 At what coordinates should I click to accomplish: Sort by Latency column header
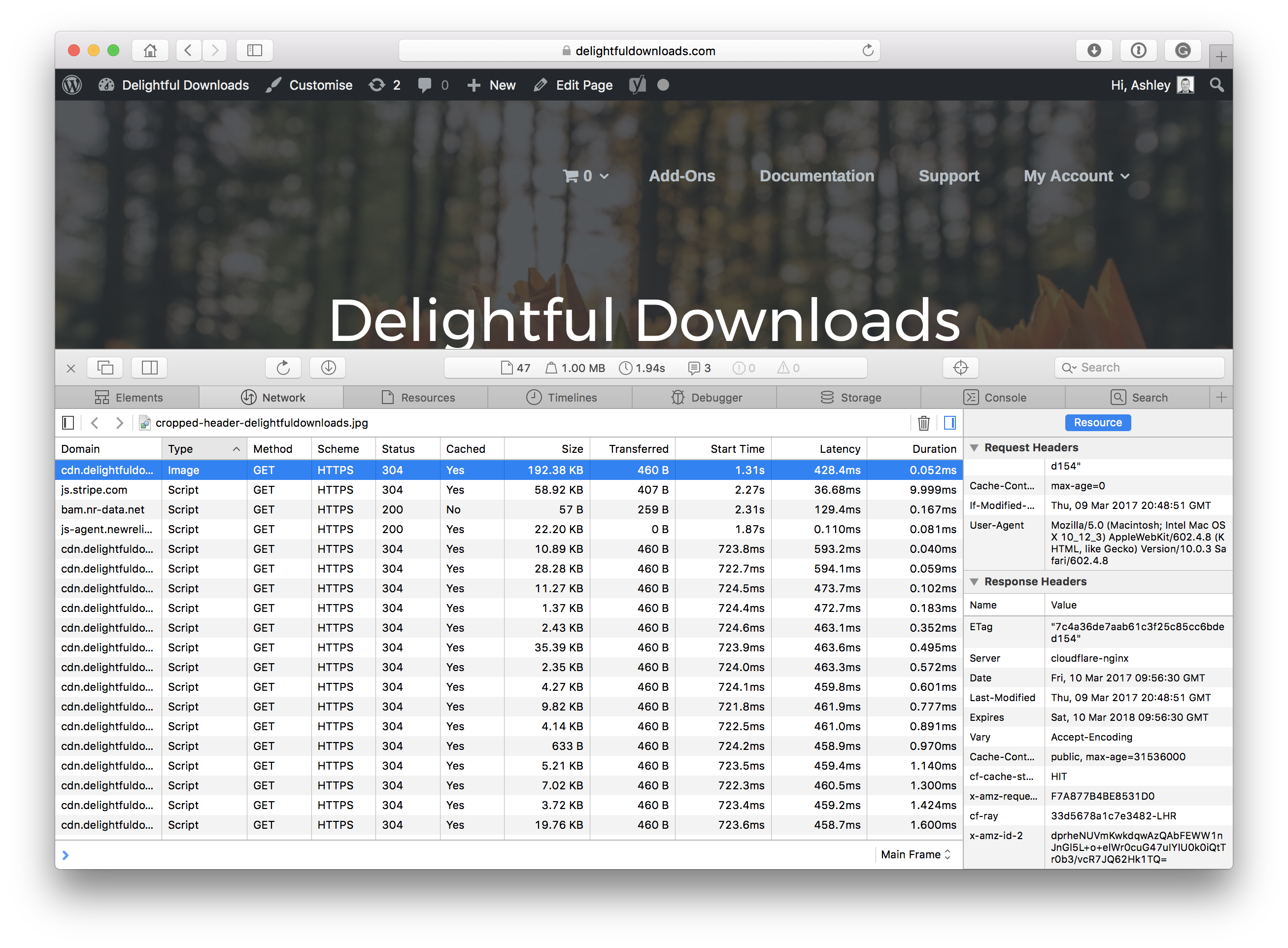click(819, 449)
